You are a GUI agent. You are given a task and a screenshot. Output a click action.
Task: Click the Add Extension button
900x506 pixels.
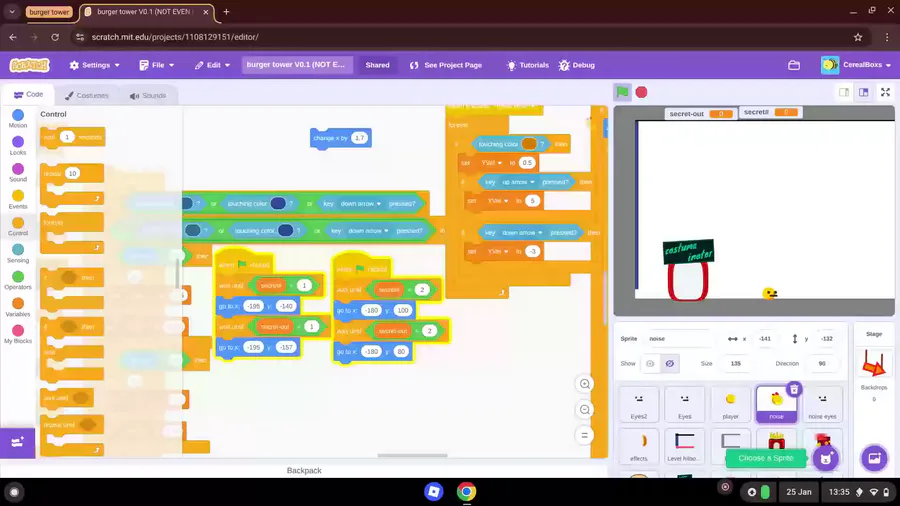click(17, 442)
